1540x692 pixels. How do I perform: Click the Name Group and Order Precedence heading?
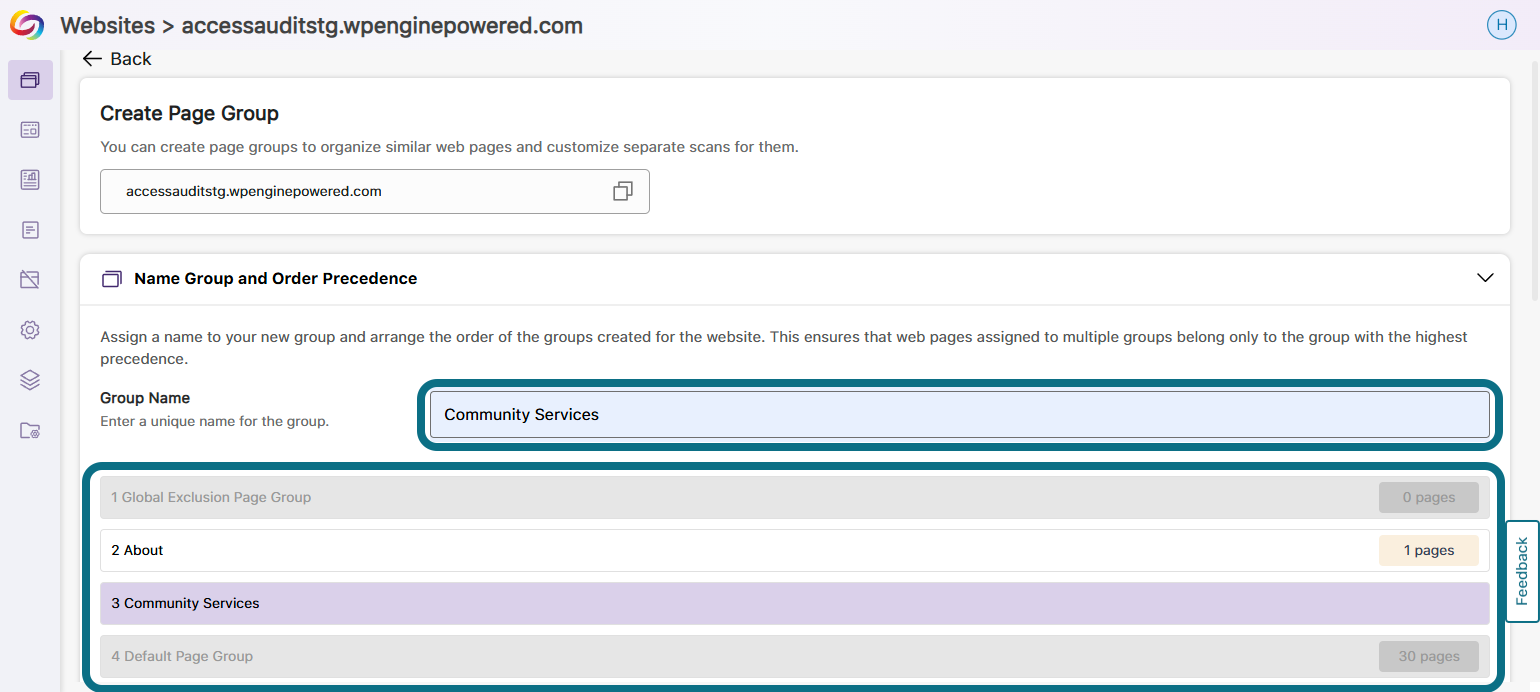click(x=276, y=278)
